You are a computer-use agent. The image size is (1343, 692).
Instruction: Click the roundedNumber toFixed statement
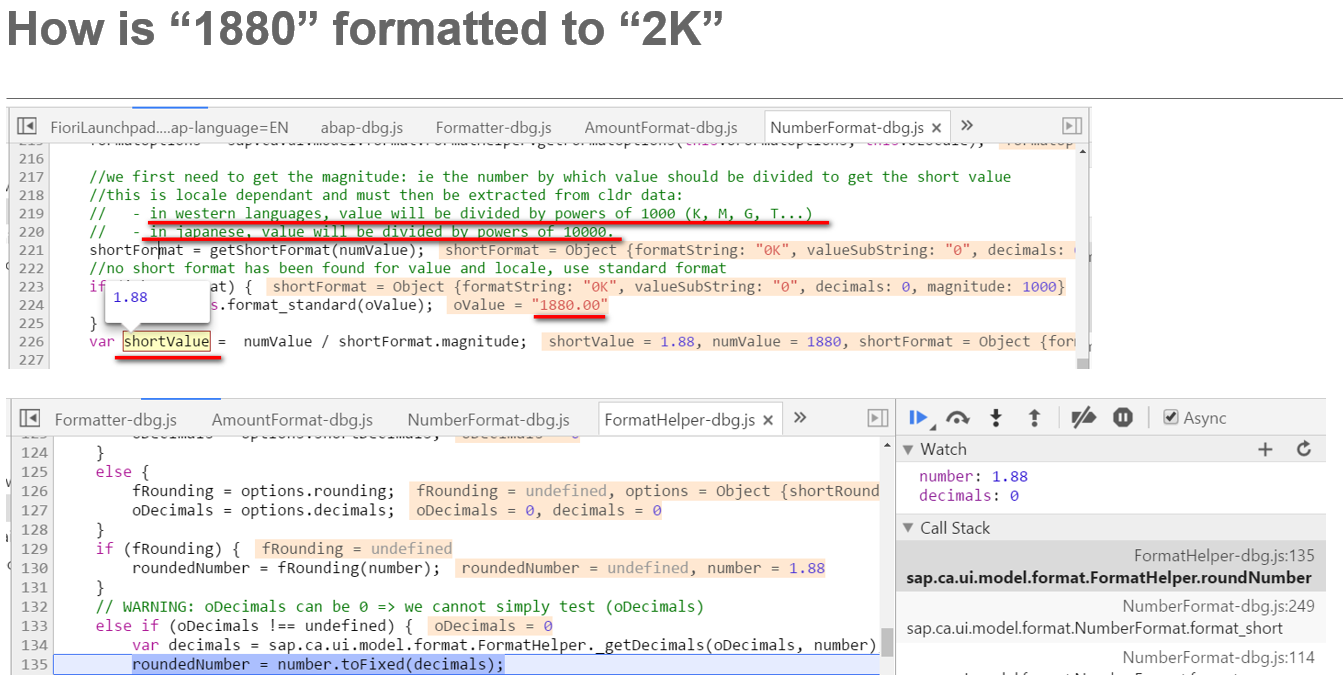pyautogui.click(x=318, y=664)
